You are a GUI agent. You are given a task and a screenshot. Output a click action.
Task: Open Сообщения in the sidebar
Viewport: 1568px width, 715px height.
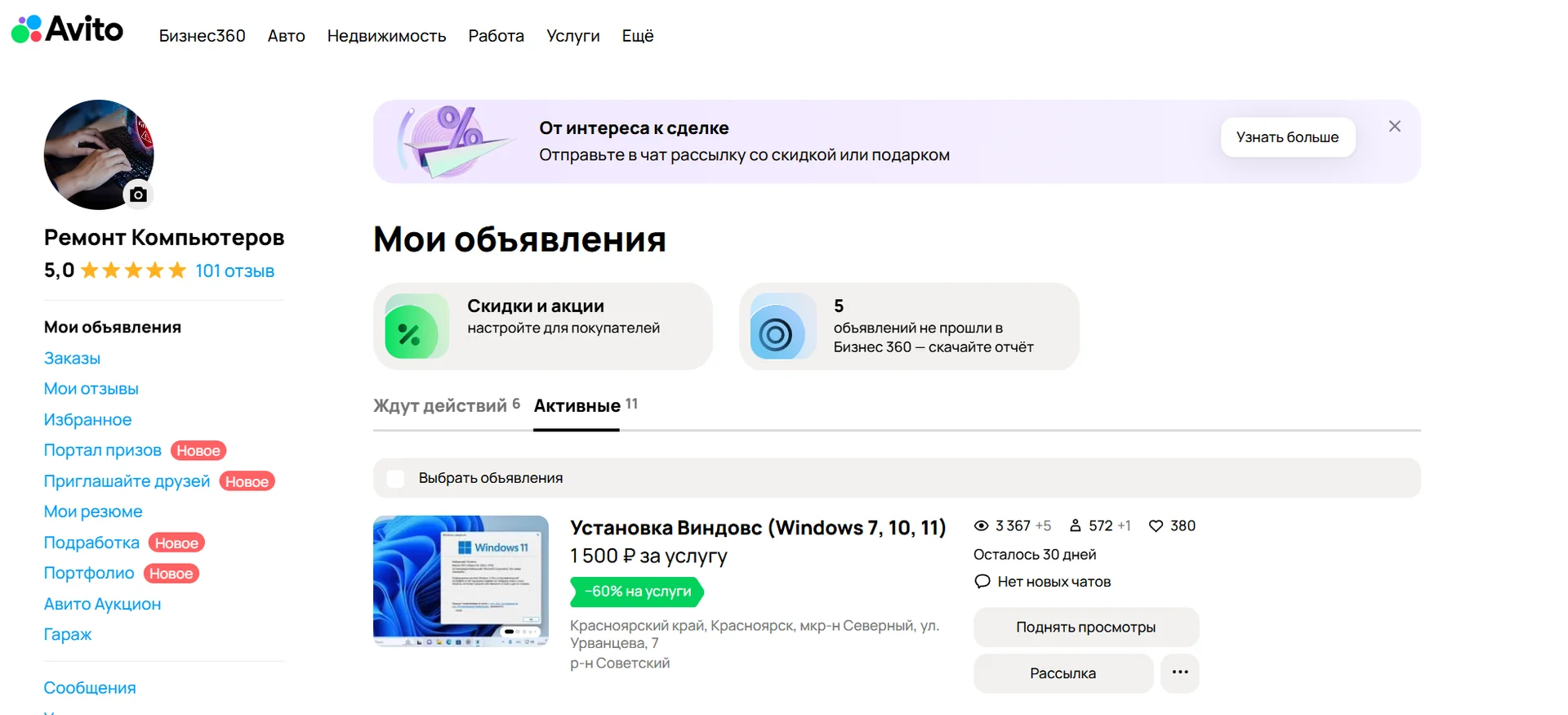90,688
